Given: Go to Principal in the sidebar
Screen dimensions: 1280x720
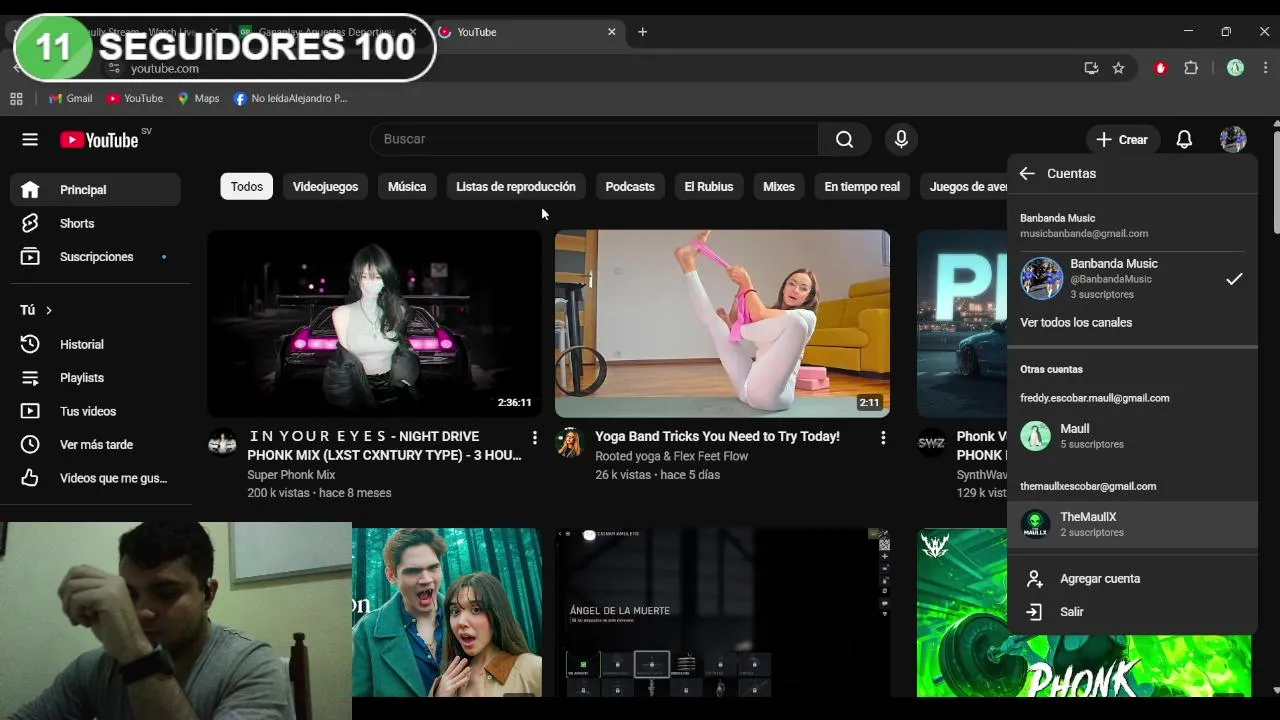Looking at the screenshot, I should point(96,190).
